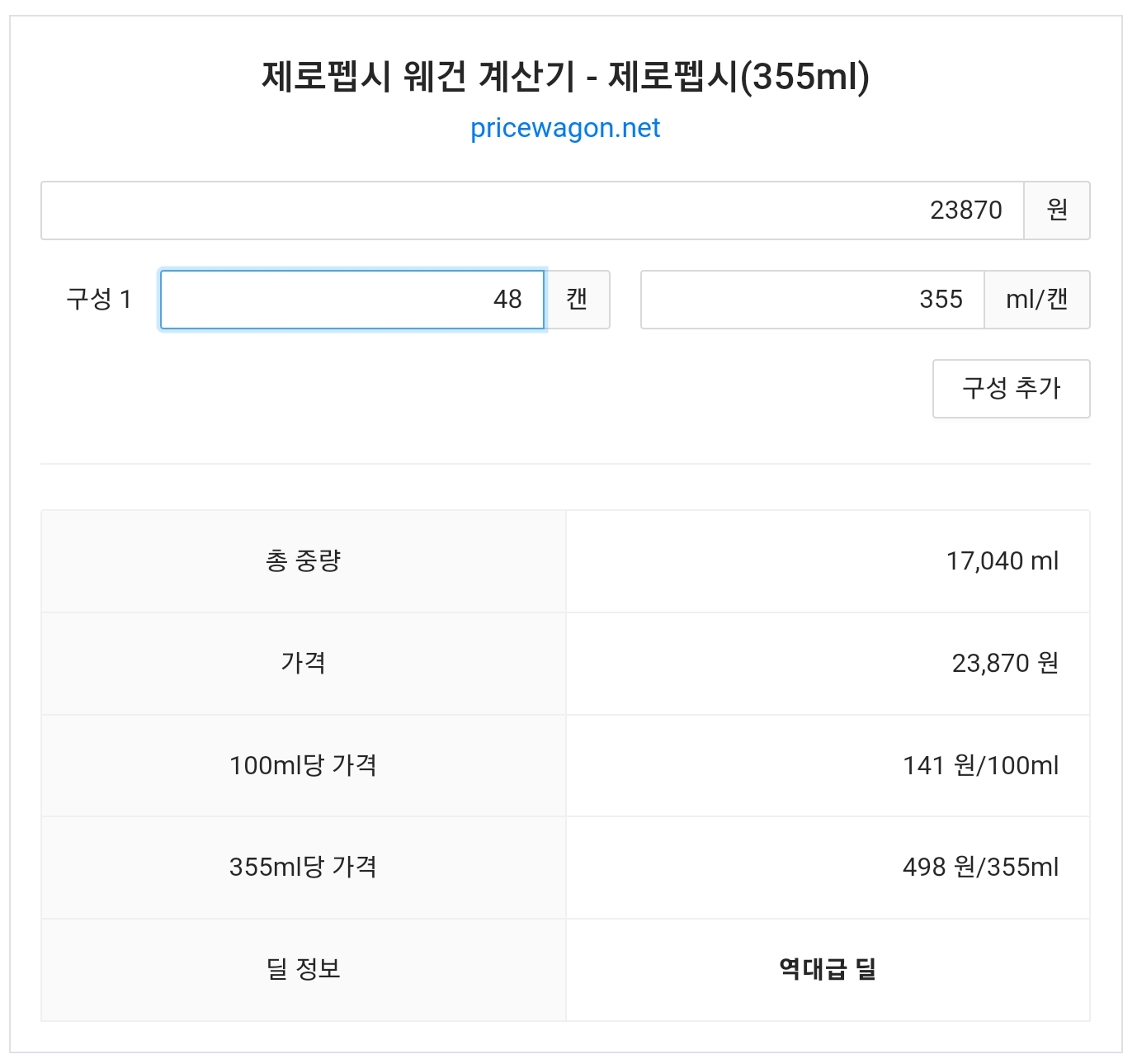Click the 100ml당 가격 row label
This screenshot has width=1137, height=1064.
[x=303, y=765]
